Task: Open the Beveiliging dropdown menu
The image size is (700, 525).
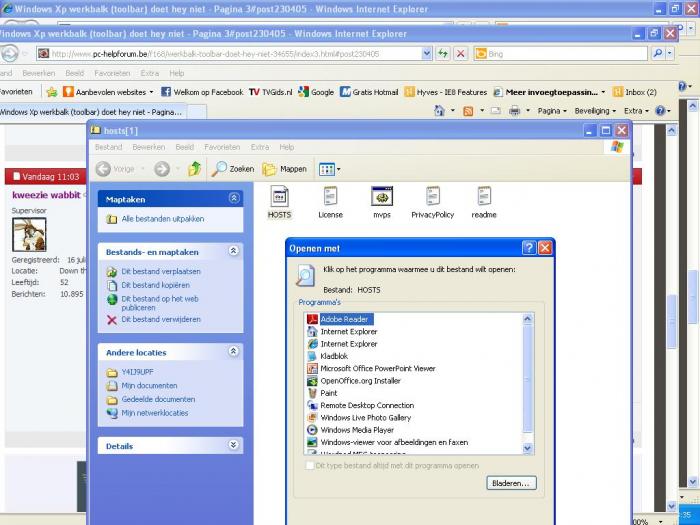Action: coord(595,111)
